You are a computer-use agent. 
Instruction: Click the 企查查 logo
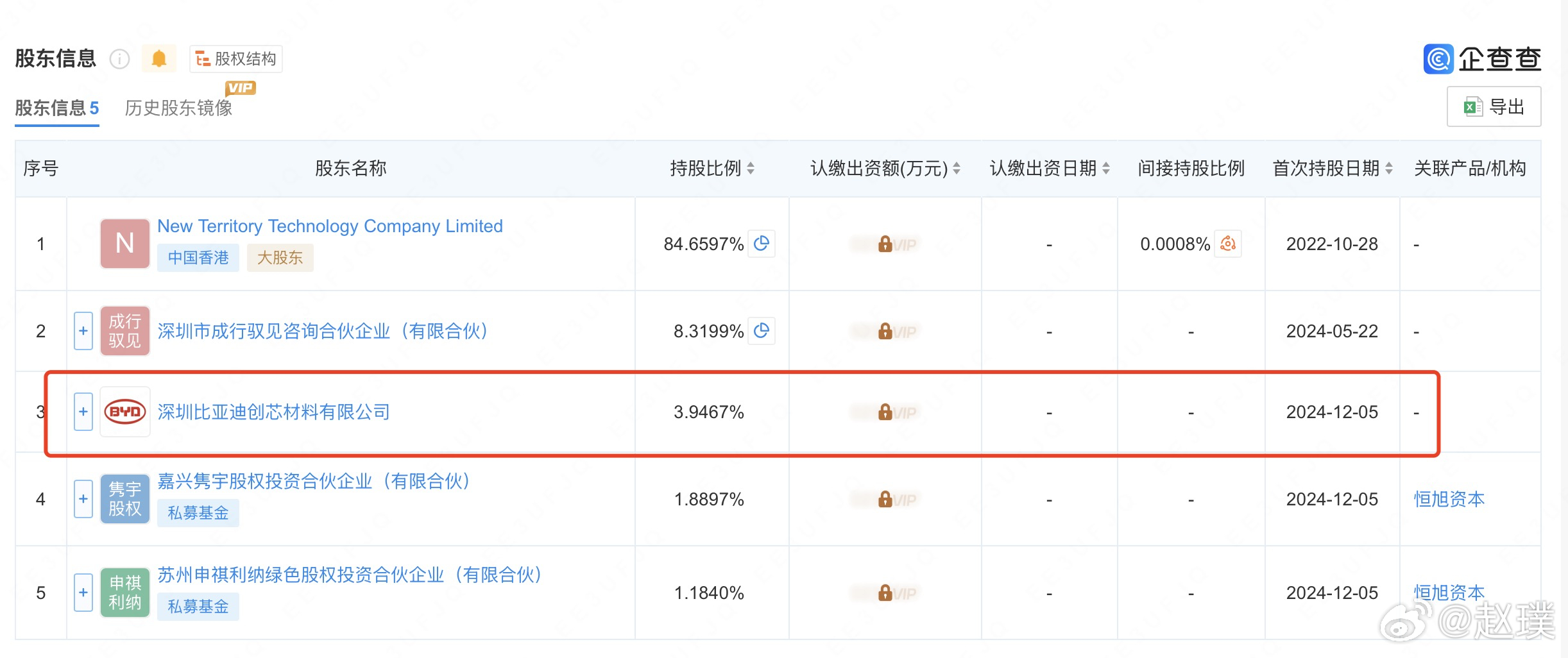click(x=1482, y=59)
